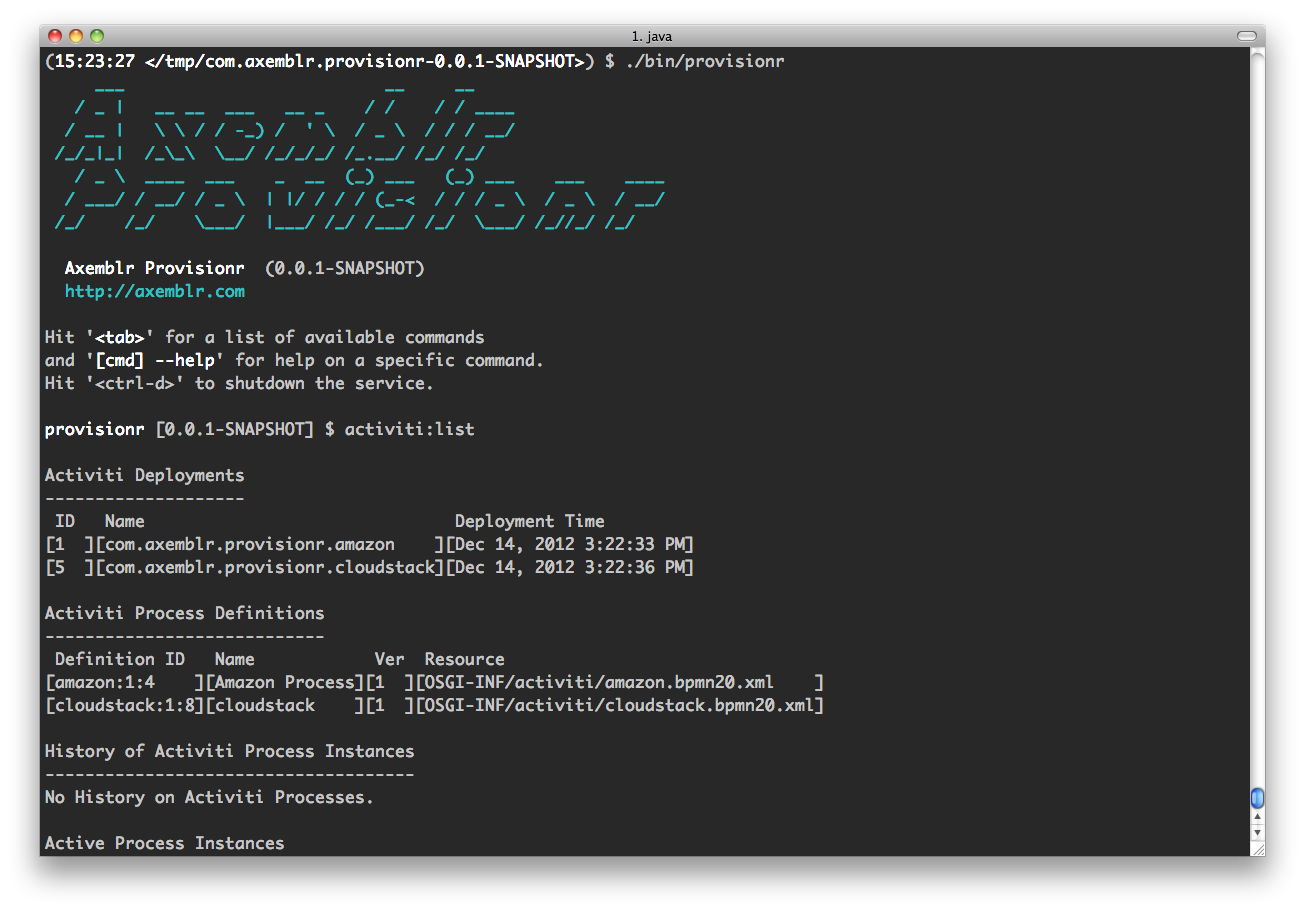
Task: Click the 'amazon:1:4' definition ID
Action: click(105, 683)
